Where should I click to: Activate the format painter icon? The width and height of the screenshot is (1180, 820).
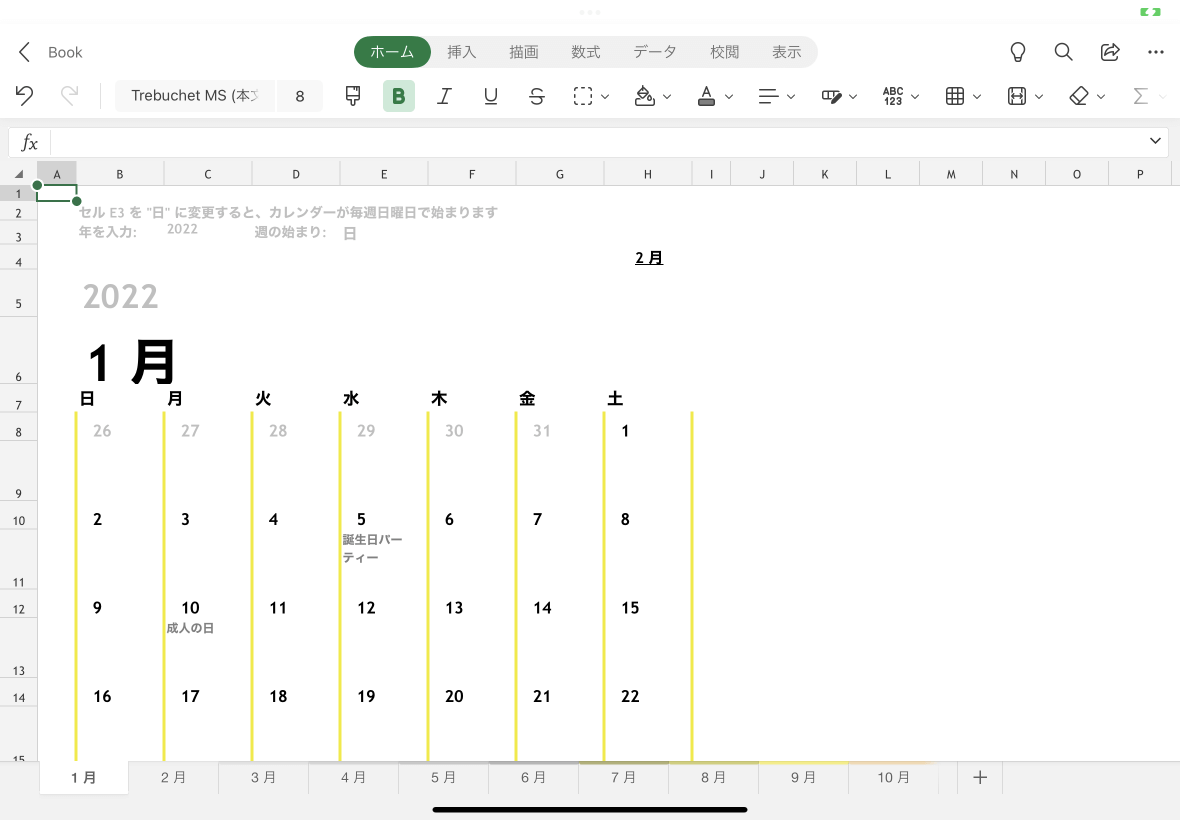tap(352, 96)
